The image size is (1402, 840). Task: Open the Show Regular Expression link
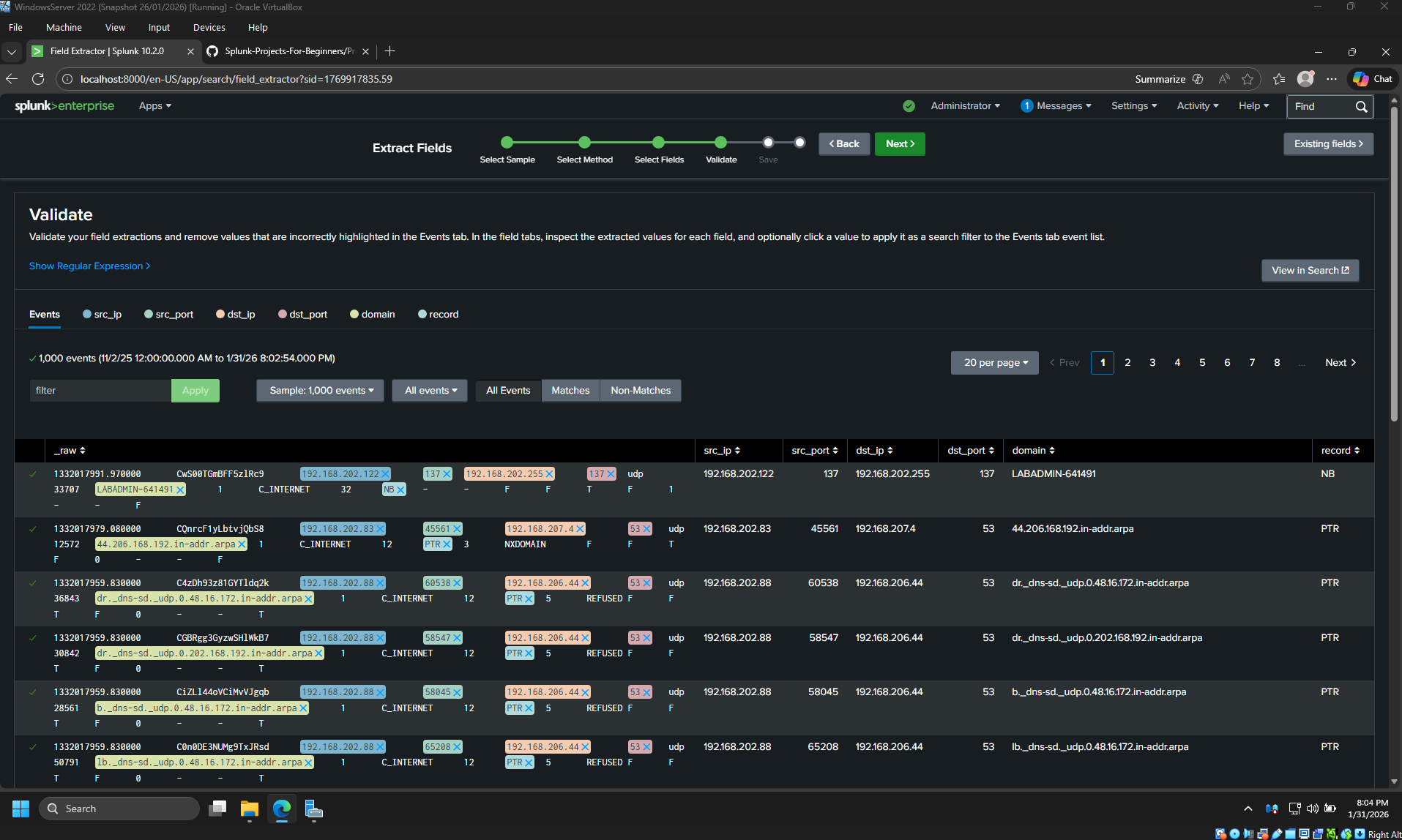coord(89,266)
